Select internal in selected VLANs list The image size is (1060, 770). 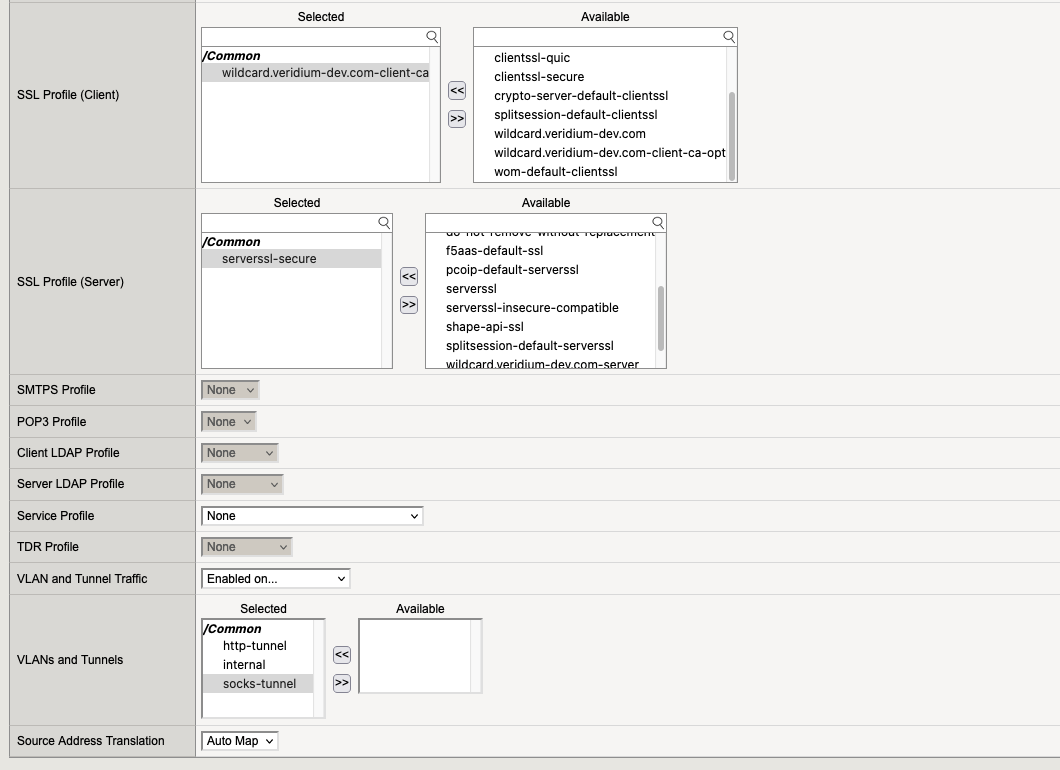point(244,665)
